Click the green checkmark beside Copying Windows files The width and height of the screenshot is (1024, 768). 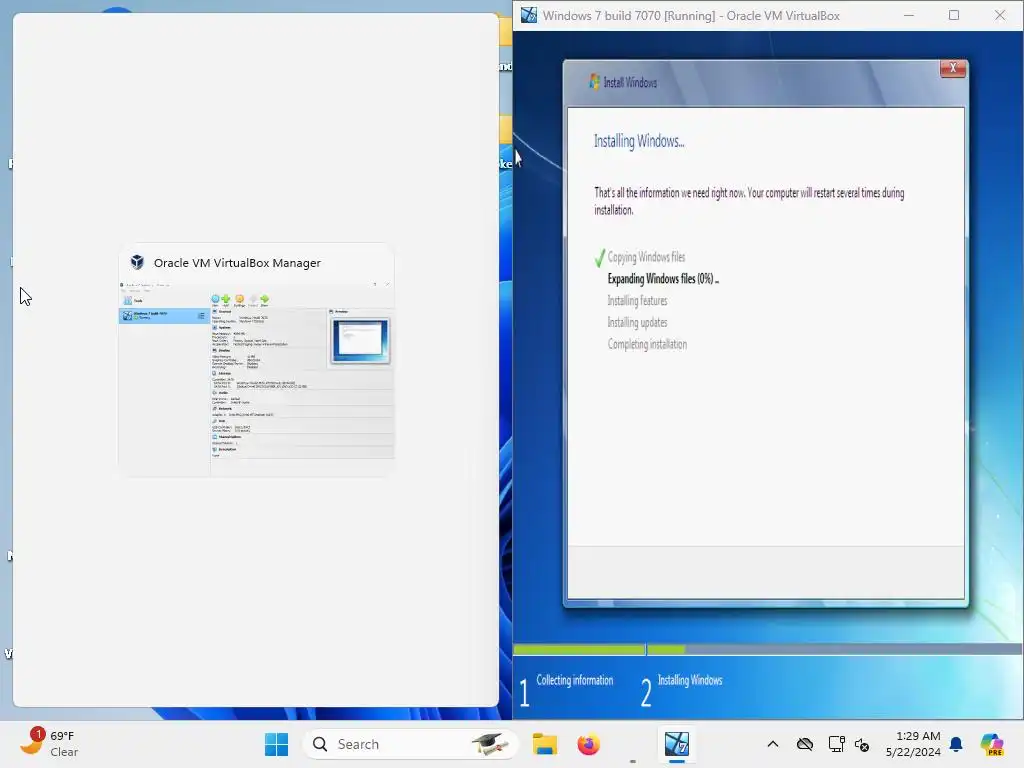(599, 258)
